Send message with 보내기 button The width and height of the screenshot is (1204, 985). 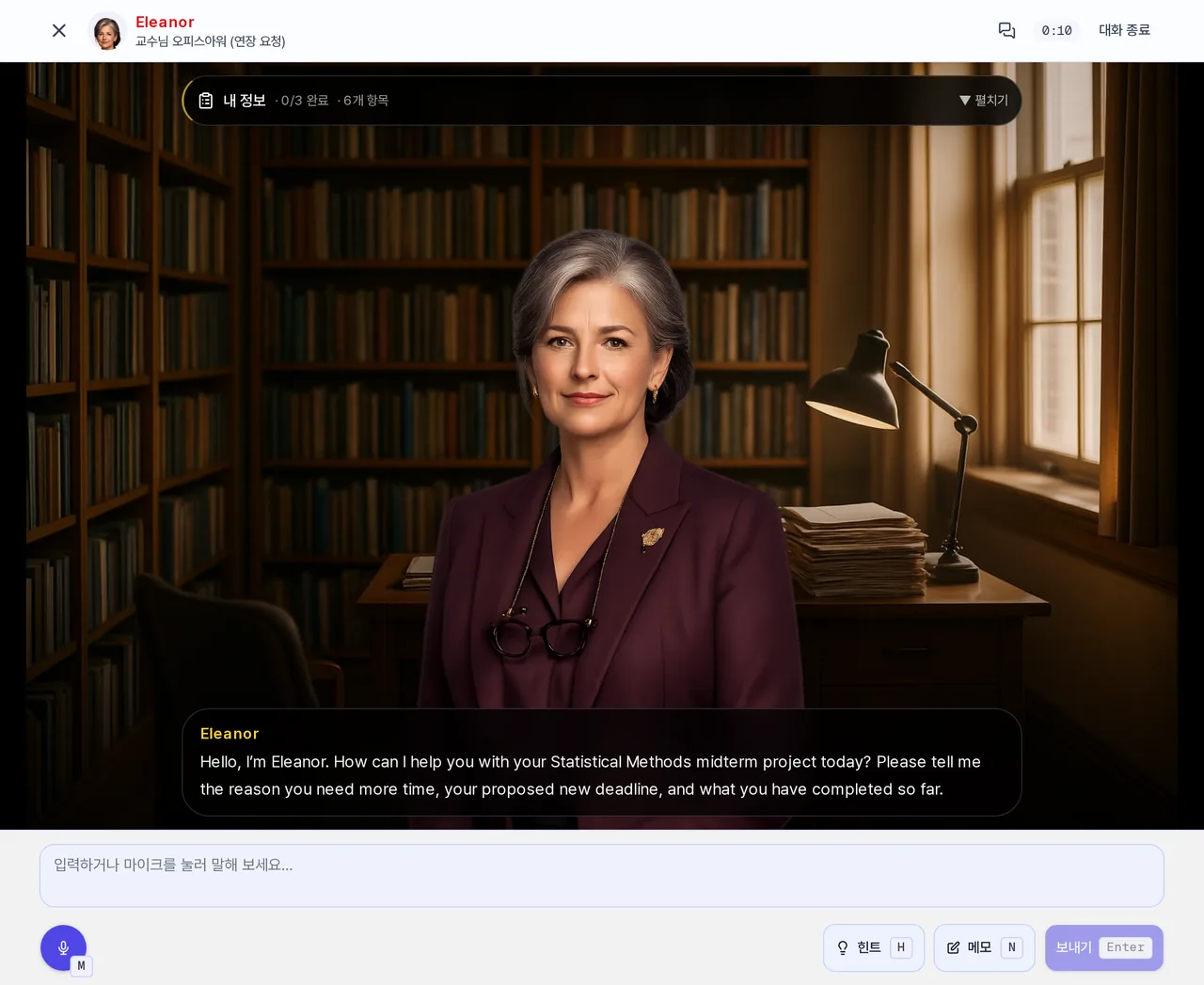(x=1104, y=948)
